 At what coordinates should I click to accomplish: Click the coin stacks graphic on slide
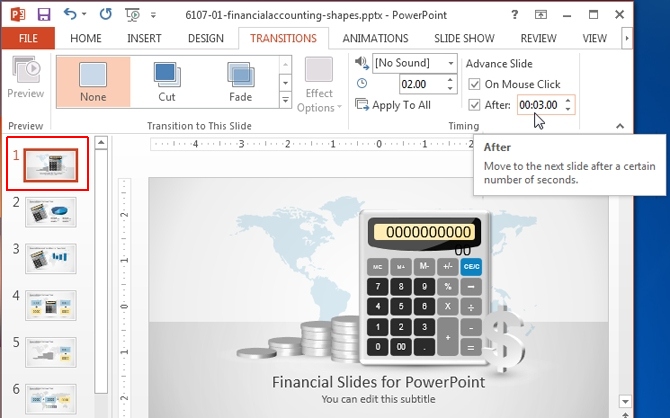point(299,339)
